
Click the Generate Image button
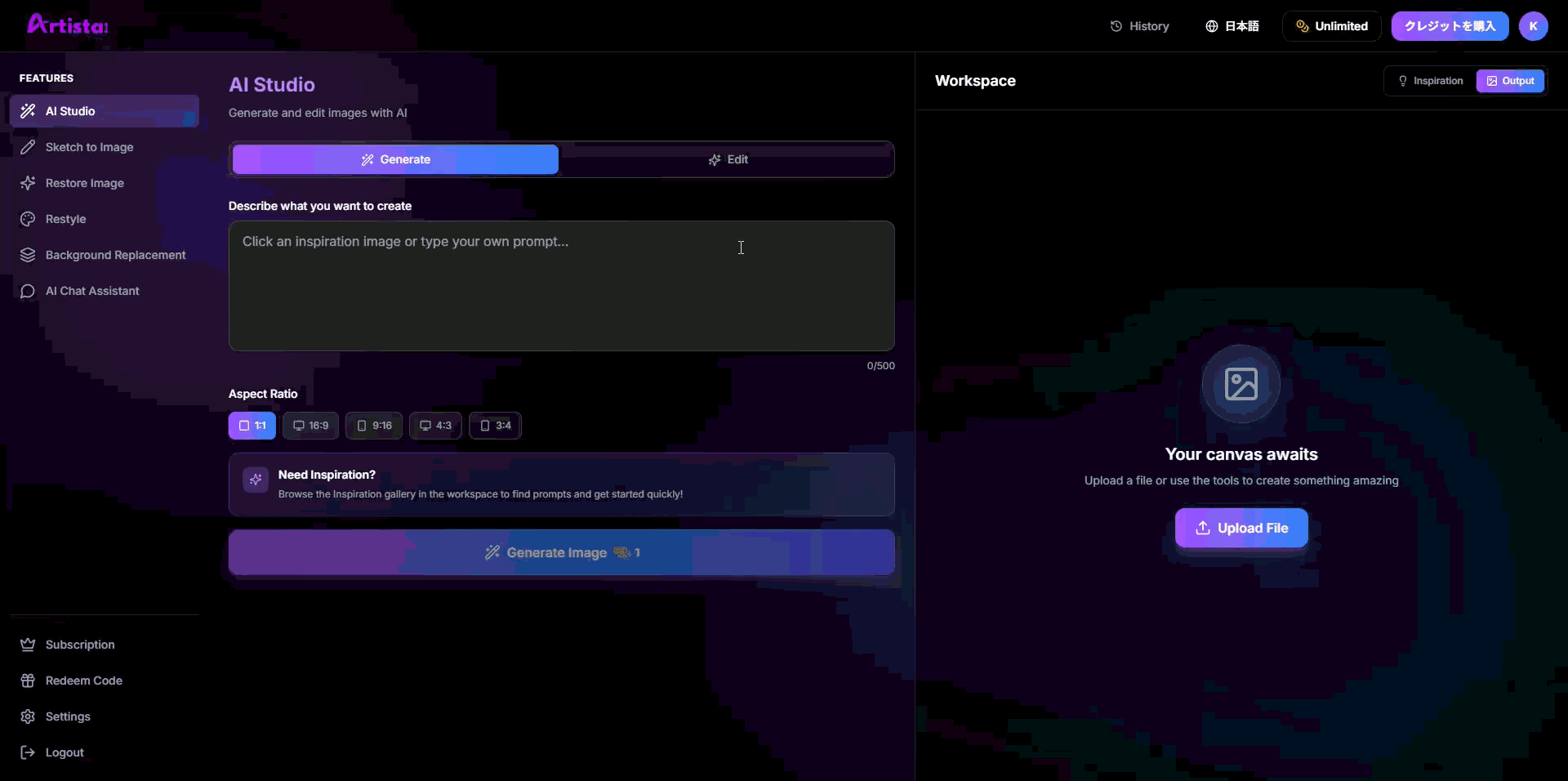[561, 552]
